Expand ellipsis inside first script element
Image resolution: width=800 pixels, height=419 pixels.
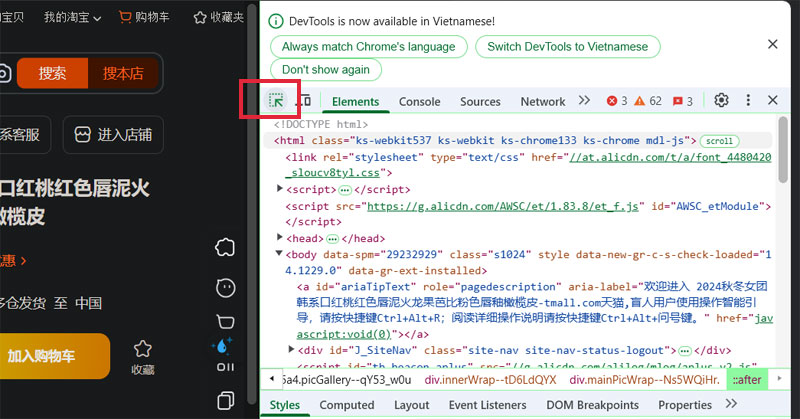345,190
